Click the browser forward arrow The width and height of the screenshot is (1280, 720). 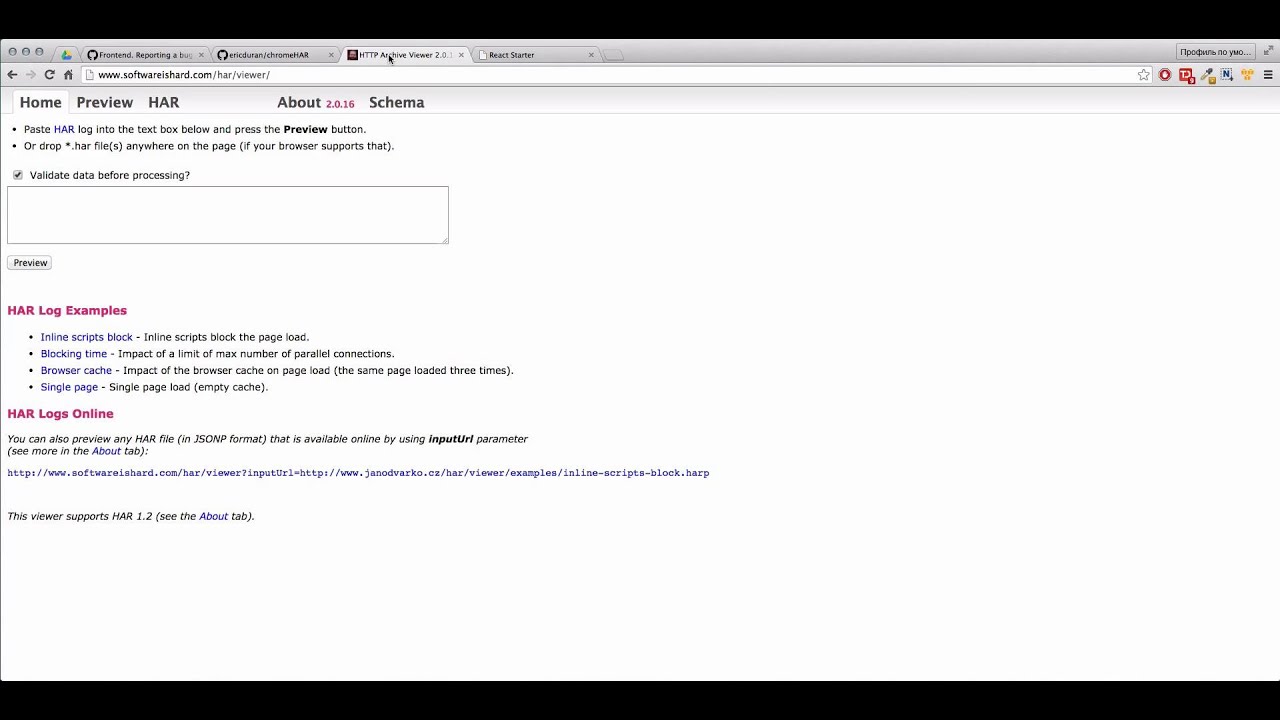click(x=31, y=75)
